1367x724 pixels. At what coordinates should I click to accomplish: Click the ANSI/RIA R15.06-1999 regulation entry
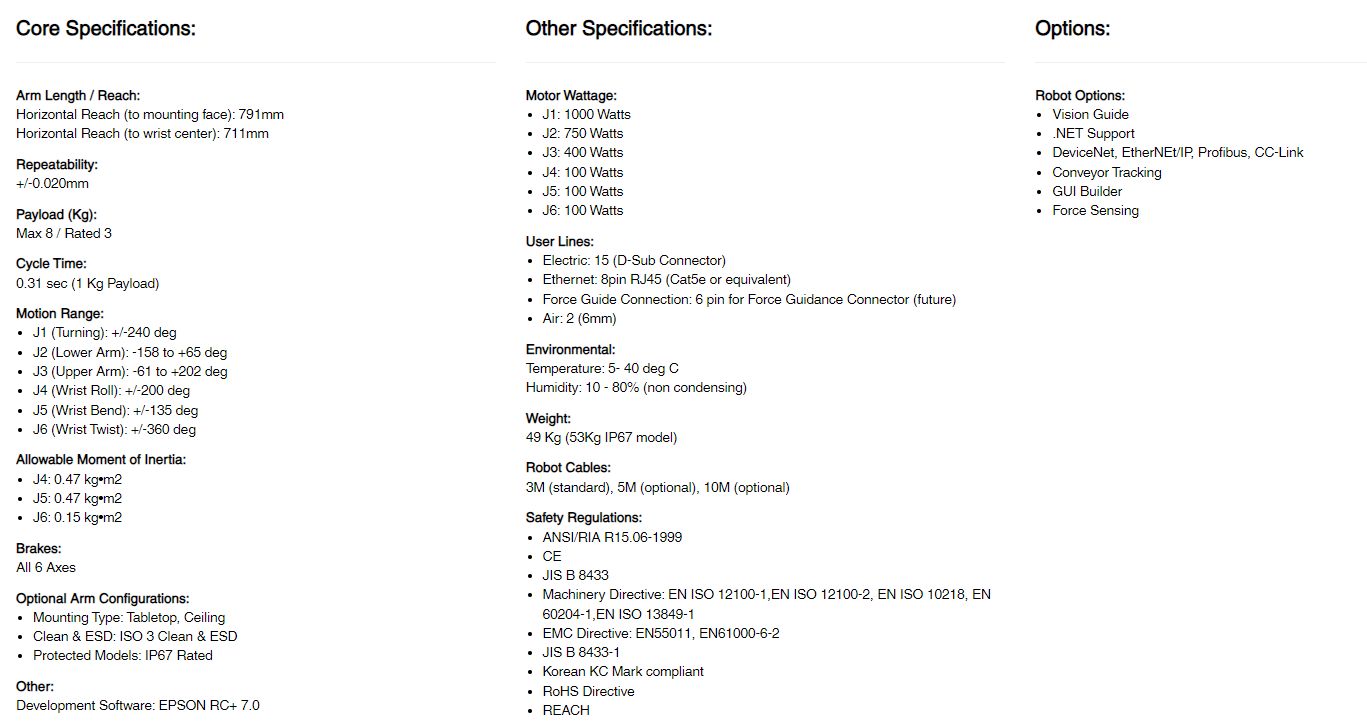(612, 537)
